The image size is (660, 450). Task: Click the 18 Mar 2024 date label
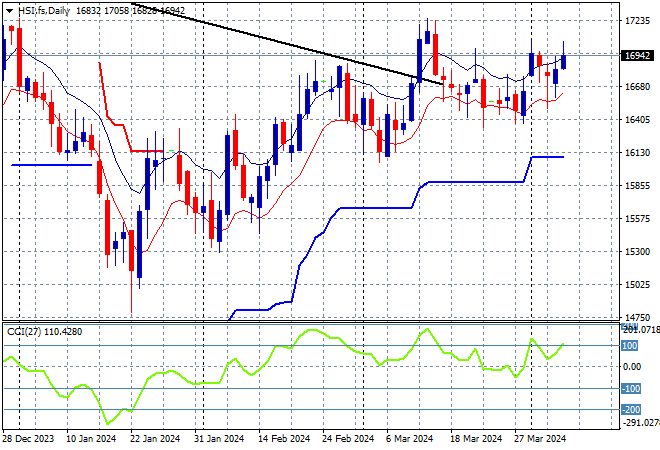point(476,439)
